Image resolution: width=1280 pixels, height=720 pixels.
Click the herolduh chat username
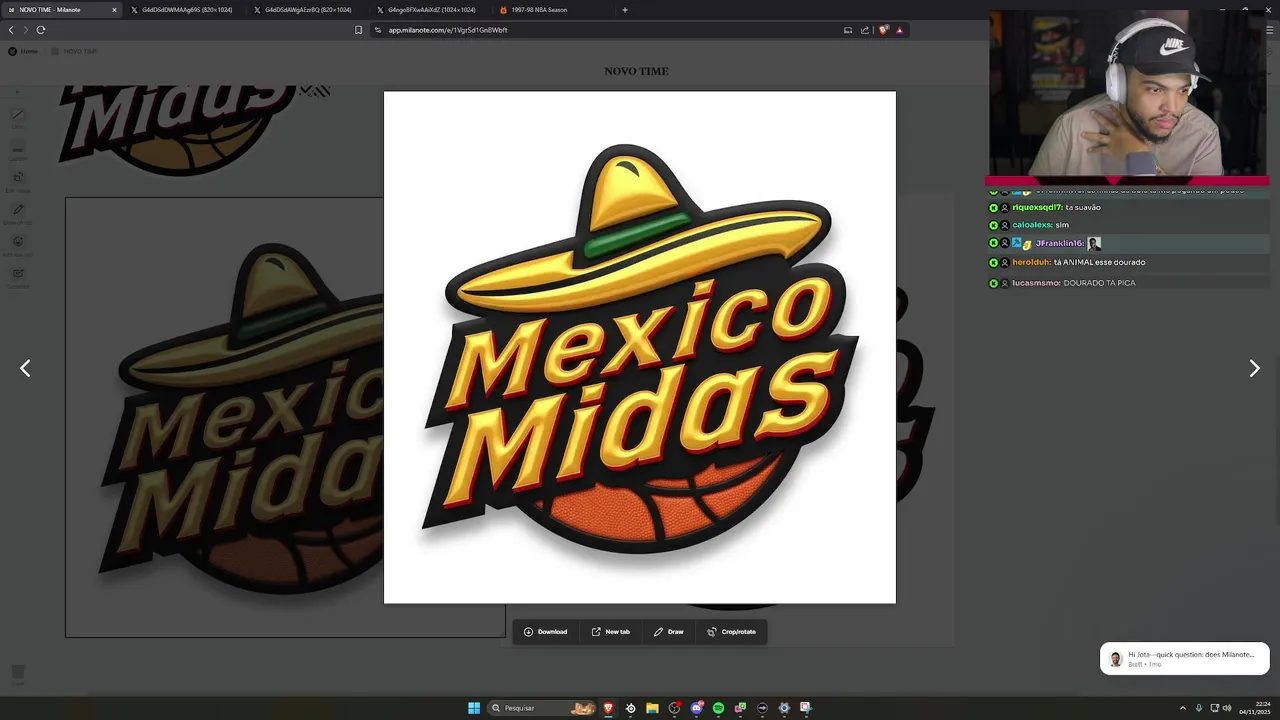[x=1031, y=262]
